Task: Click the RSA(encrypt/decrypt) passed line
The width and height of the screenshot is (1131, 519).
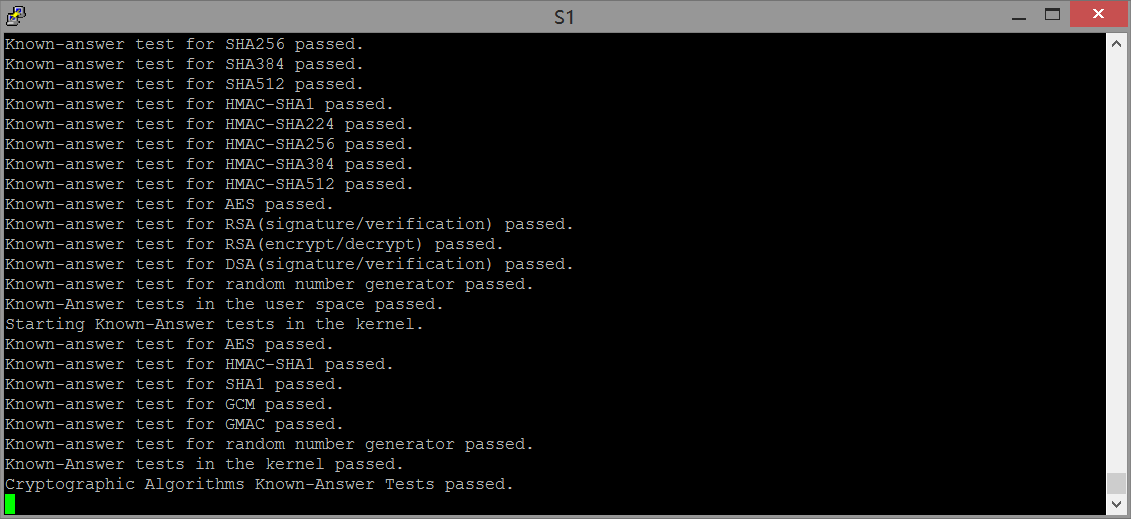Action: click(254, 244)
